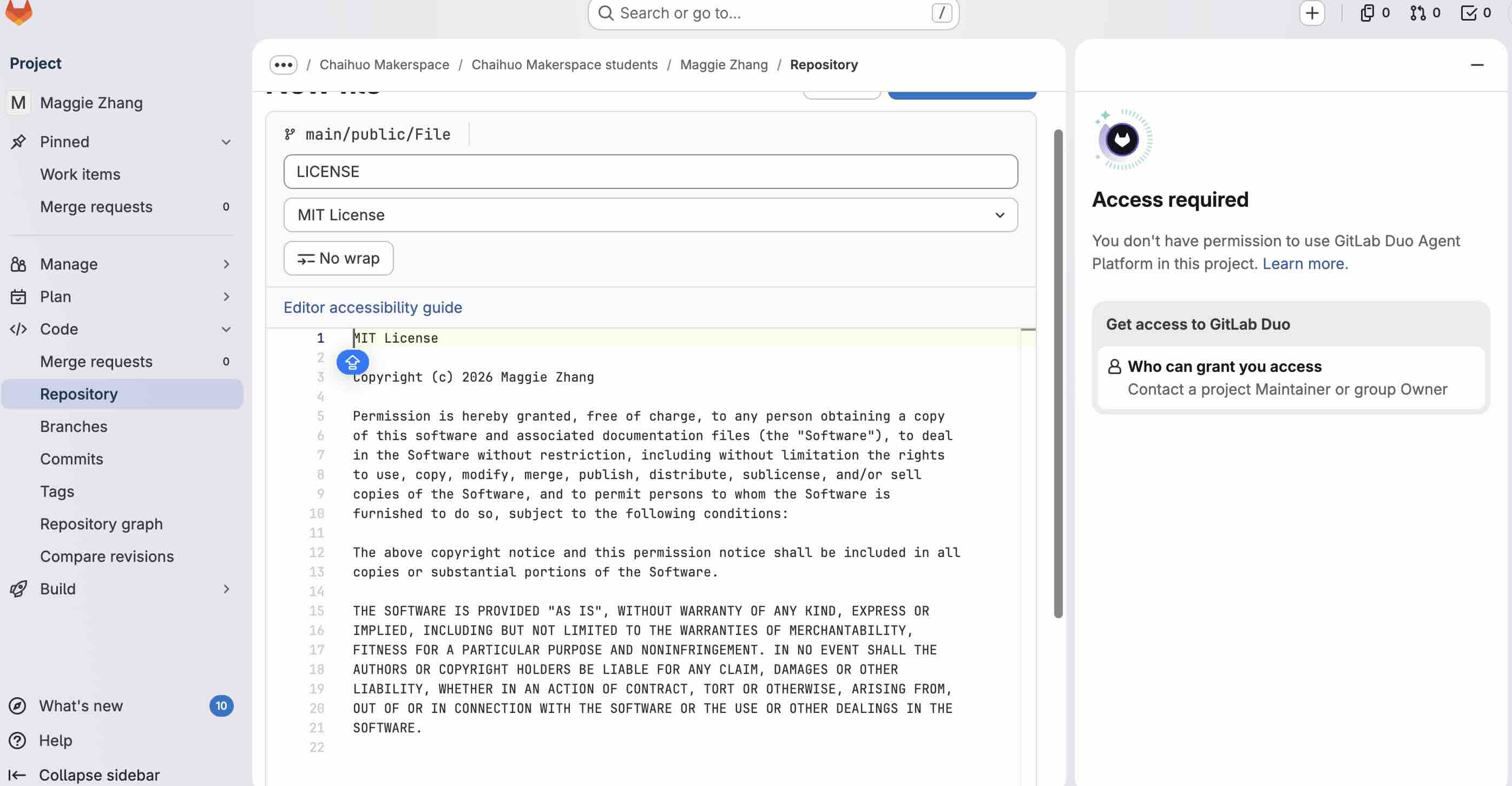This screenshot has width=1512, height=786.
Task: Open the create new plus menu
Action: [x=1311, y=13]
